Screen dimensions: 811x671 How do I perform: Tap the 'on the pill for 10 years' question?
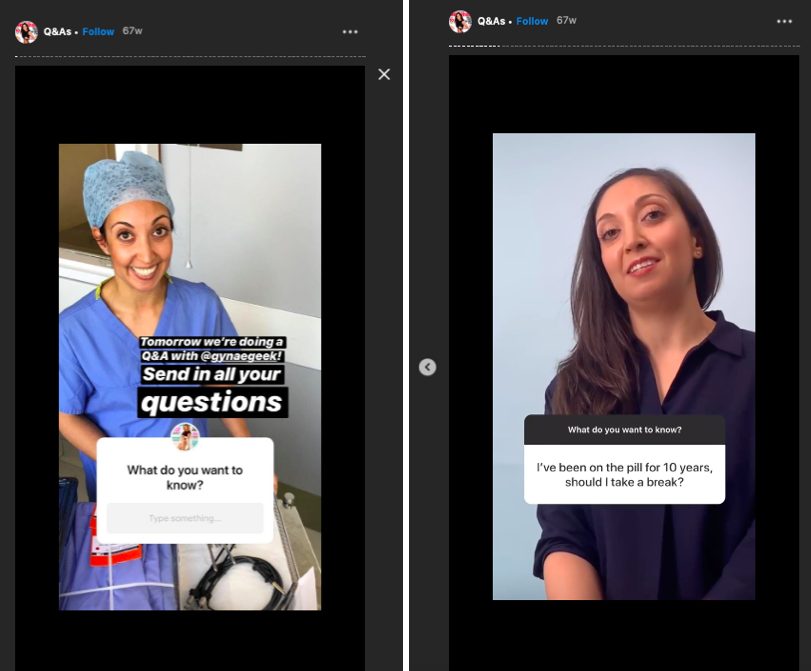tap(625, 474)
